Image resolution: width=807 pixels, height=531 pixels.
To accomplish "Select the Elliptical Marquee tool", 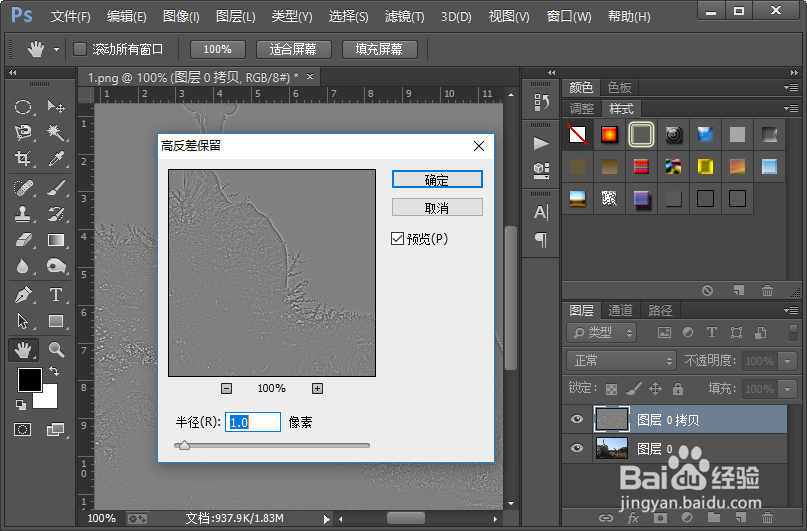I will point(23,107).
